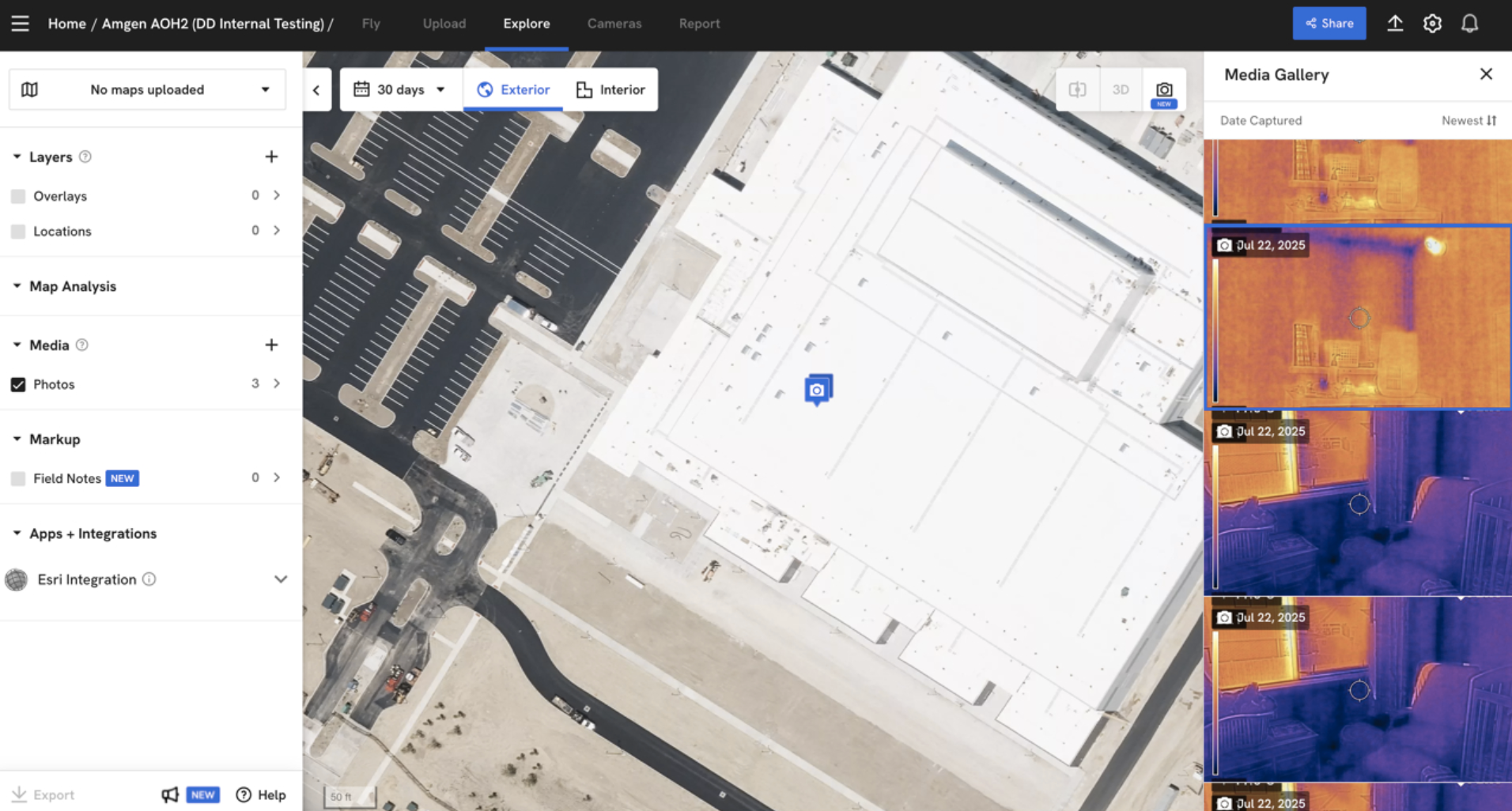Open the 30 days date range dropdown

point(400,89)
